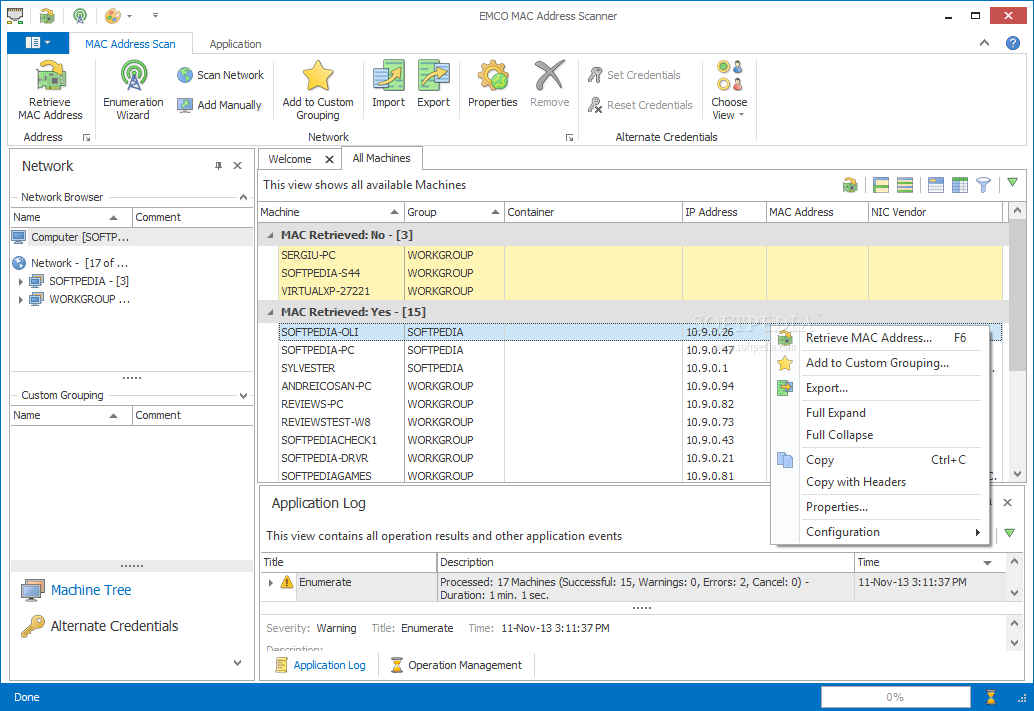The height and width of the screenshot is (711, 1034).
Task: Click the filter funnel icon
Action: point(983,185)
